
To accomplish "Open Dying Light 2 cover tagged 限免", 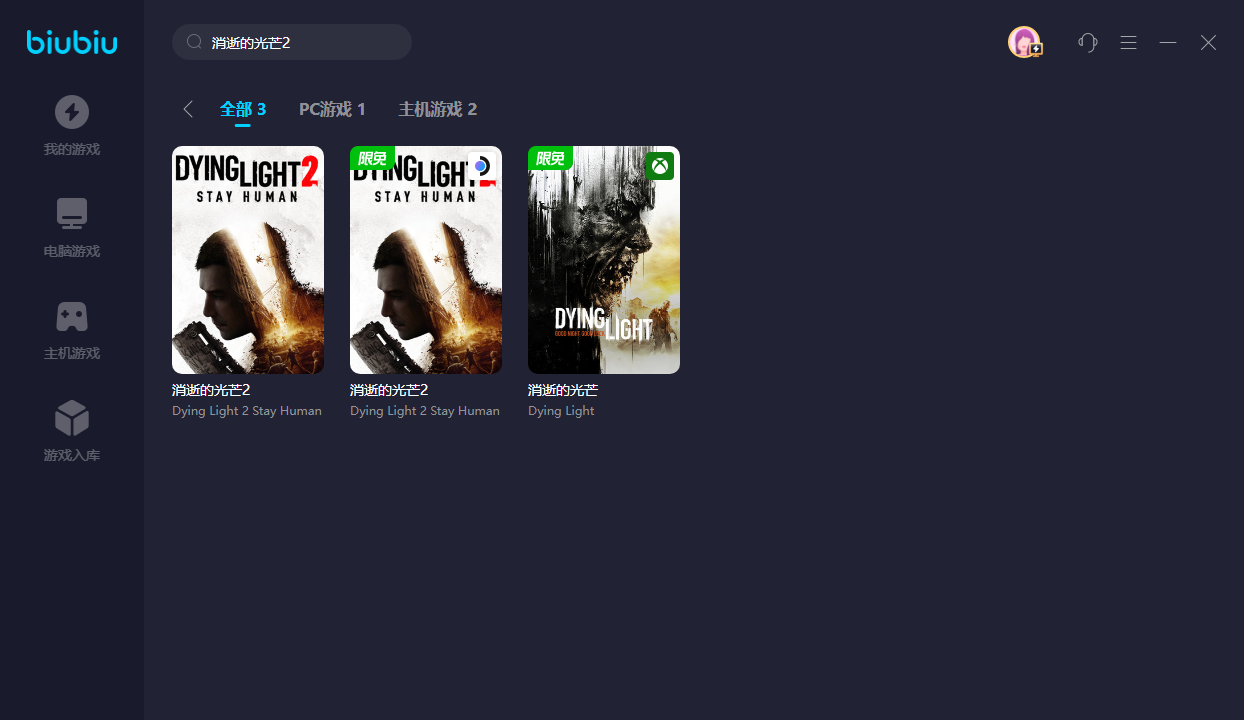I will pos(426,260).
